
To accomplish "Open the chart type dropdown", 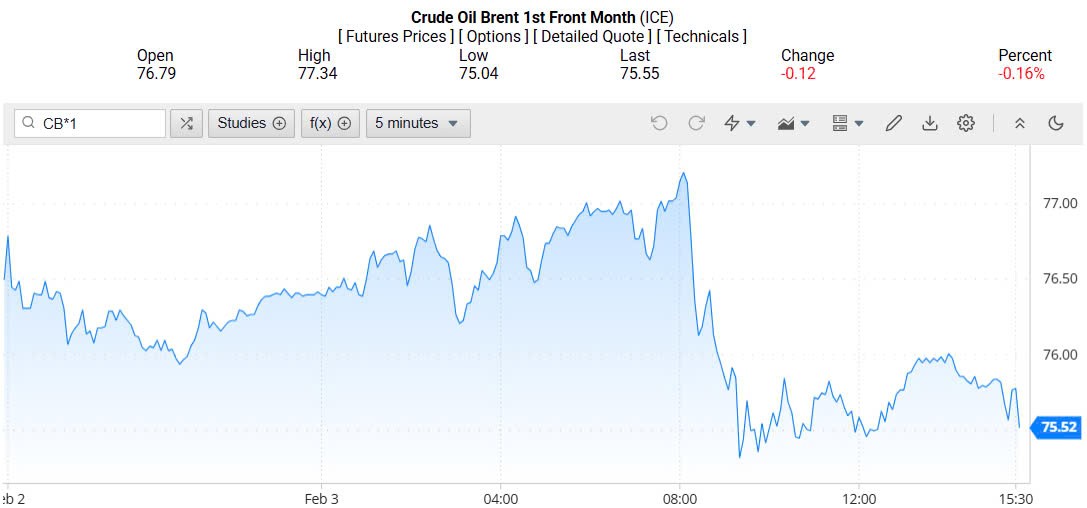I will click(794, 123).
